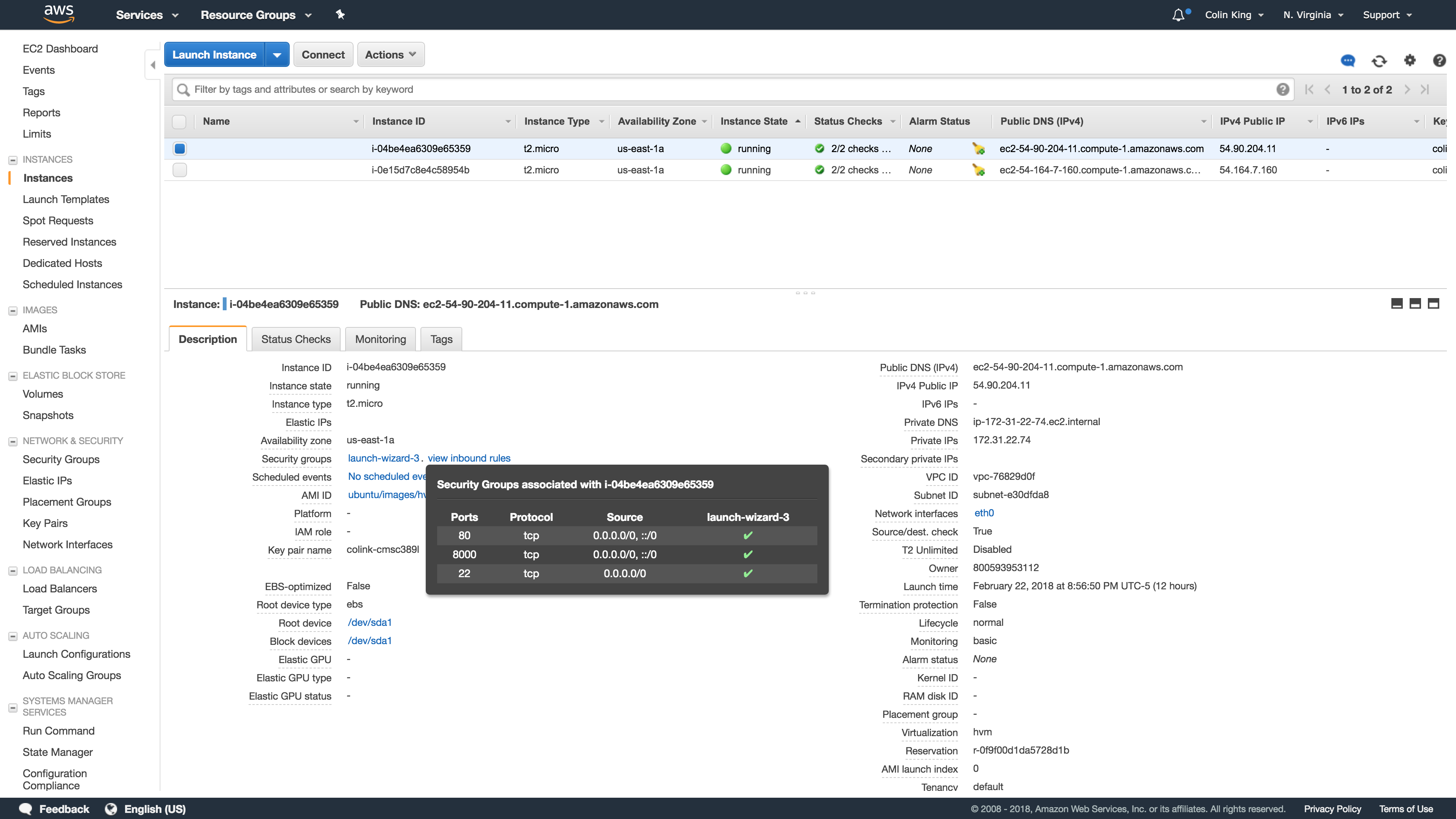This screenshot has height=819, width=1456.
Task: Expand the Launch Instance dropdown arrow
Action: point(277,55)
